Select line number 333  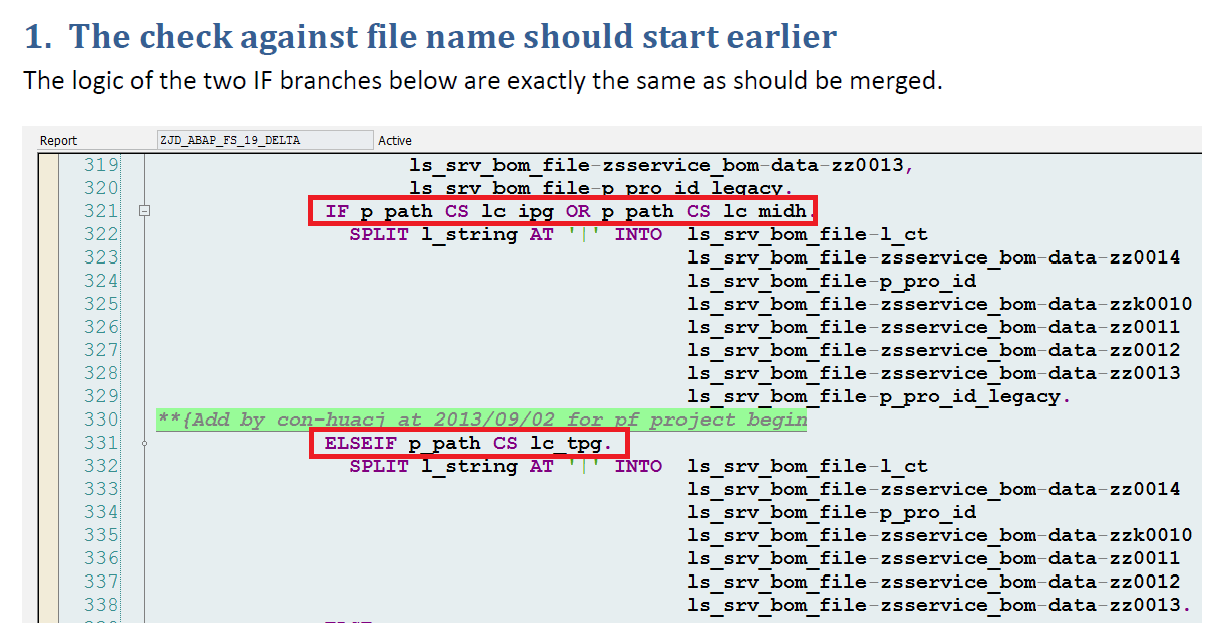coord(101,489)
